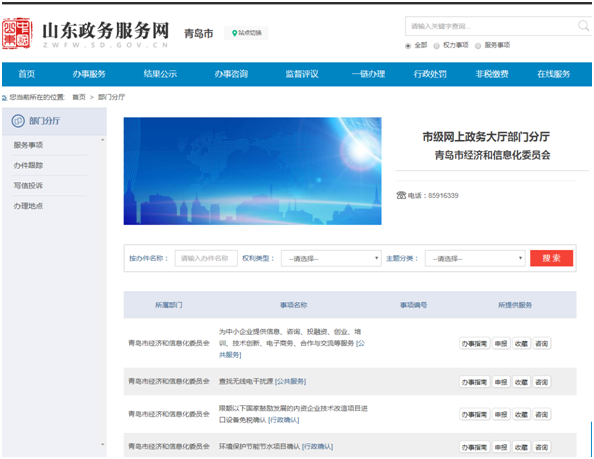The width and height of the screenshot is (594, 459).
Task: Select the 服务事项 radio button
Action: (478, 46)
